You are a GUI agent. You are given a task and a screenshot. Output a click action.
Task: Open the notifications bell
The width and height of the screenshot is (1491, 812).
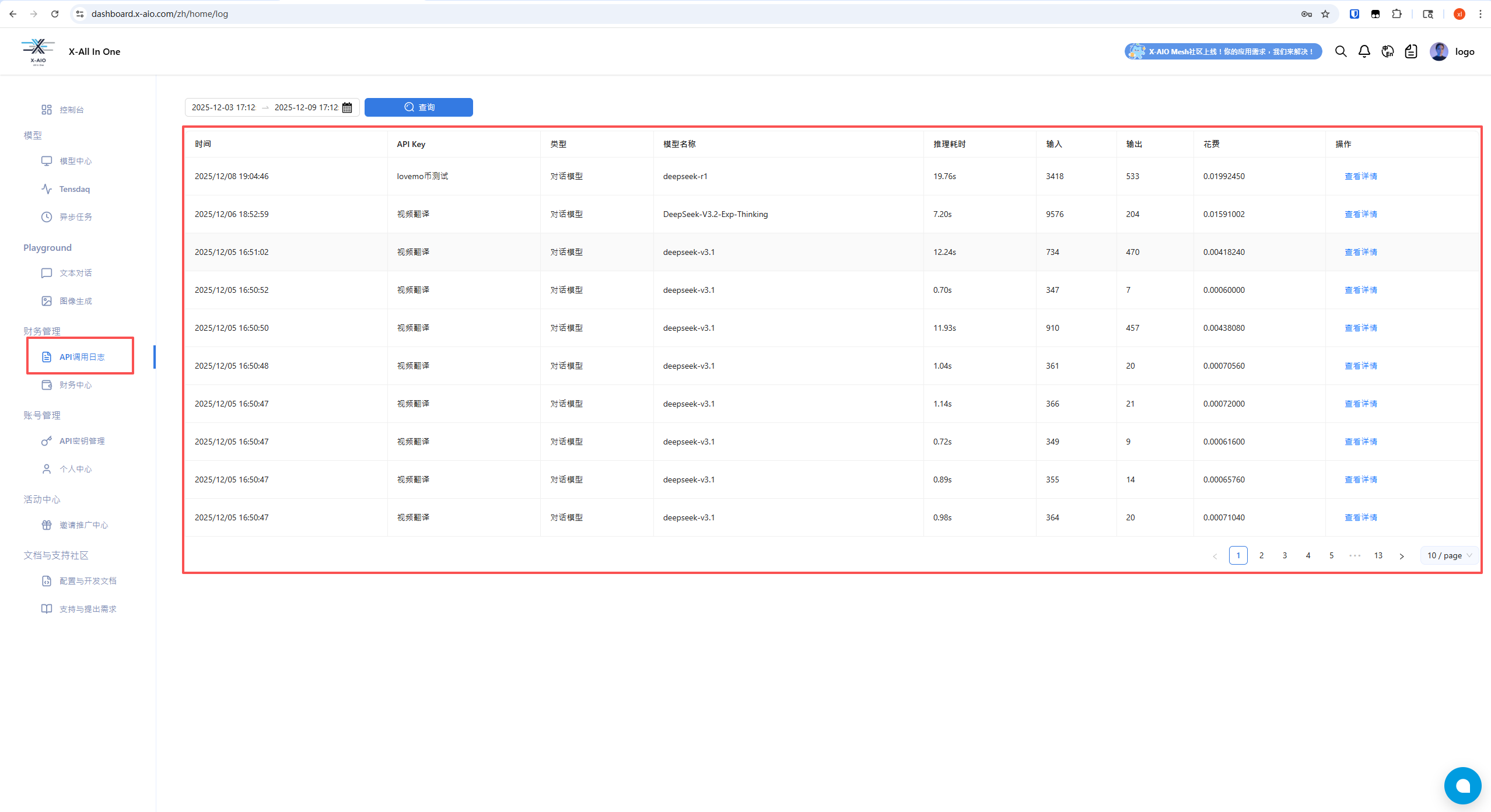pos(1364,51)
